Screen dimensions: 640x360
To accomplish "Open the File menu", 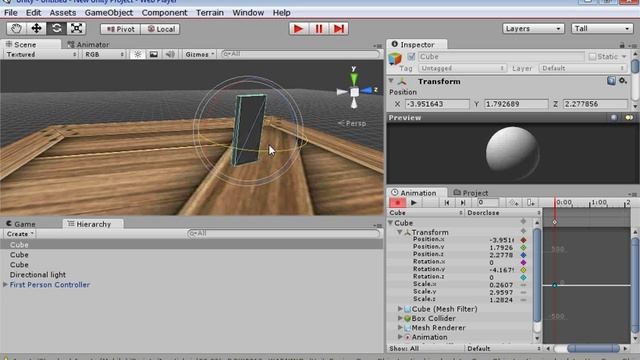I will pyautogui.click(x=11, y=13).
